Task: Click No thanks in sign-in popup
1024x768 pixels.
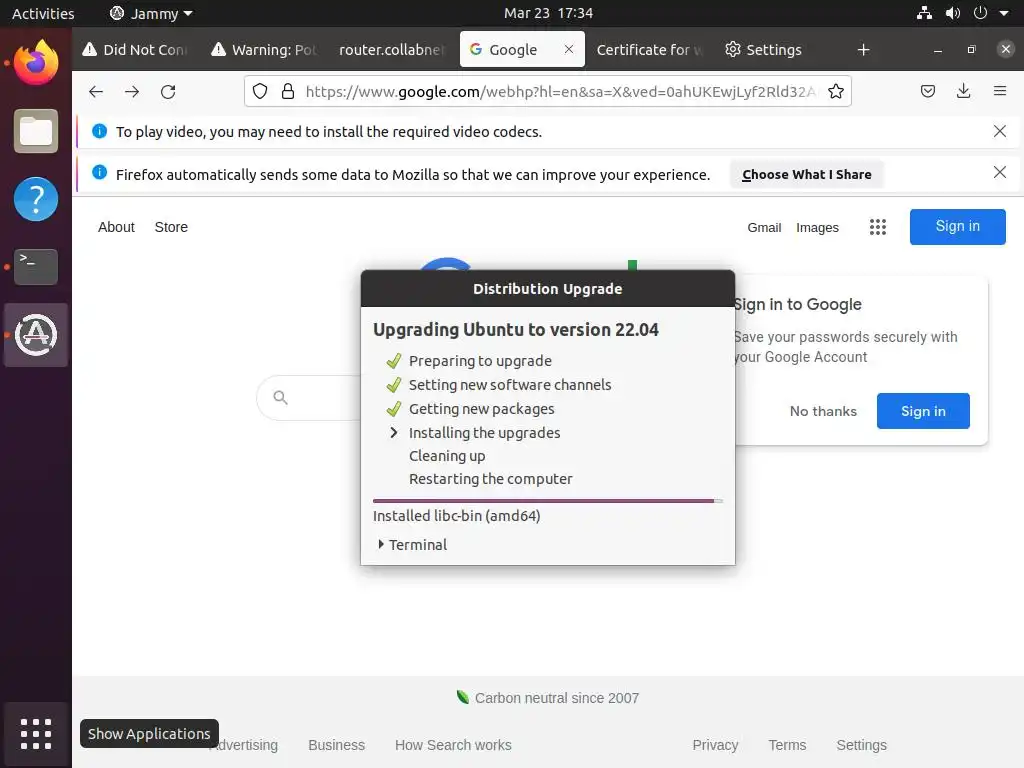Action: (823, 411)
